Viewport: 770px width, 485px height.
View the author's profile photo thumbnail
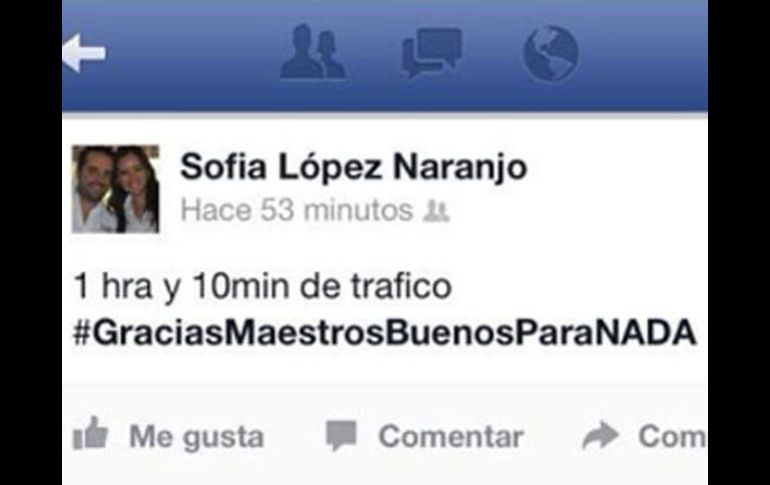(116, 189)
